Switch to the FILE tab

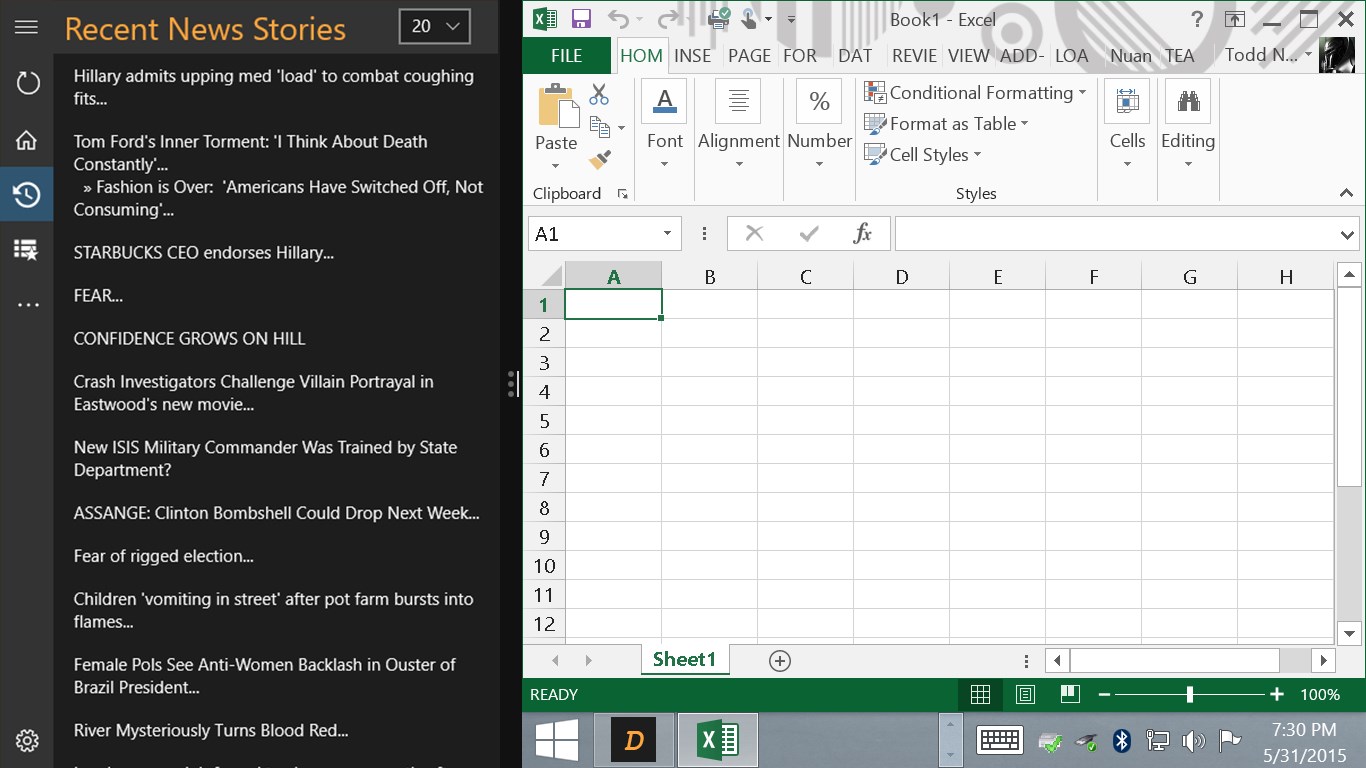point(566,56)
